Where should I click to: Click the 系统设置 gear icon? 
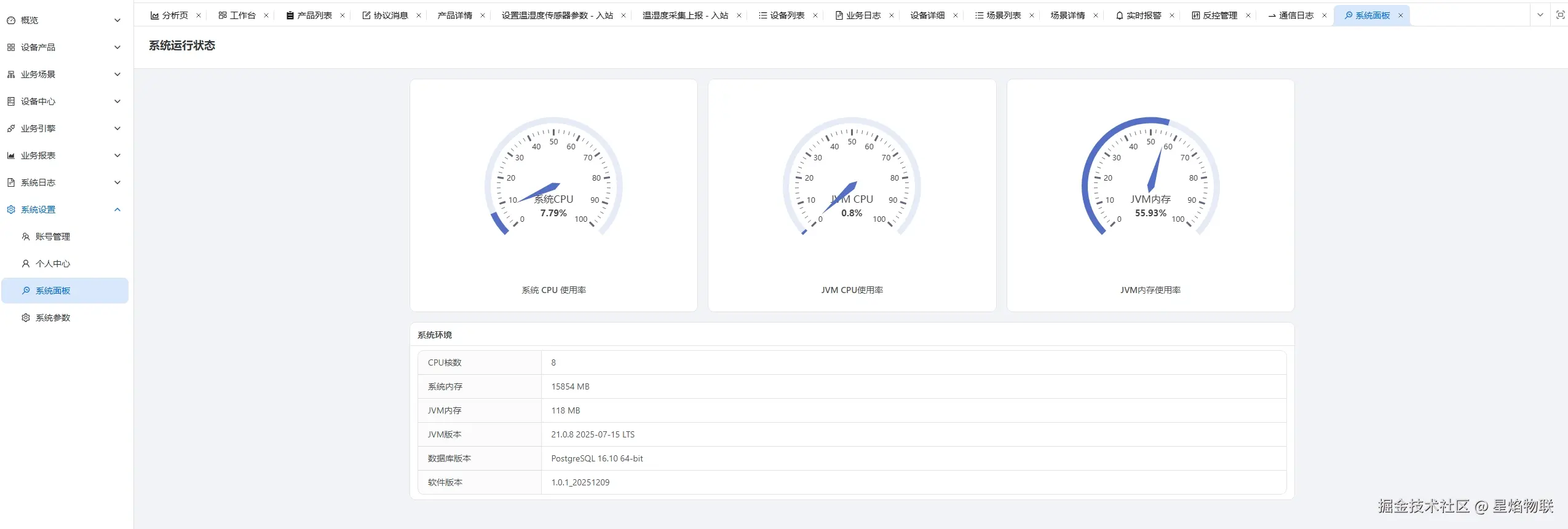[11, 210]
